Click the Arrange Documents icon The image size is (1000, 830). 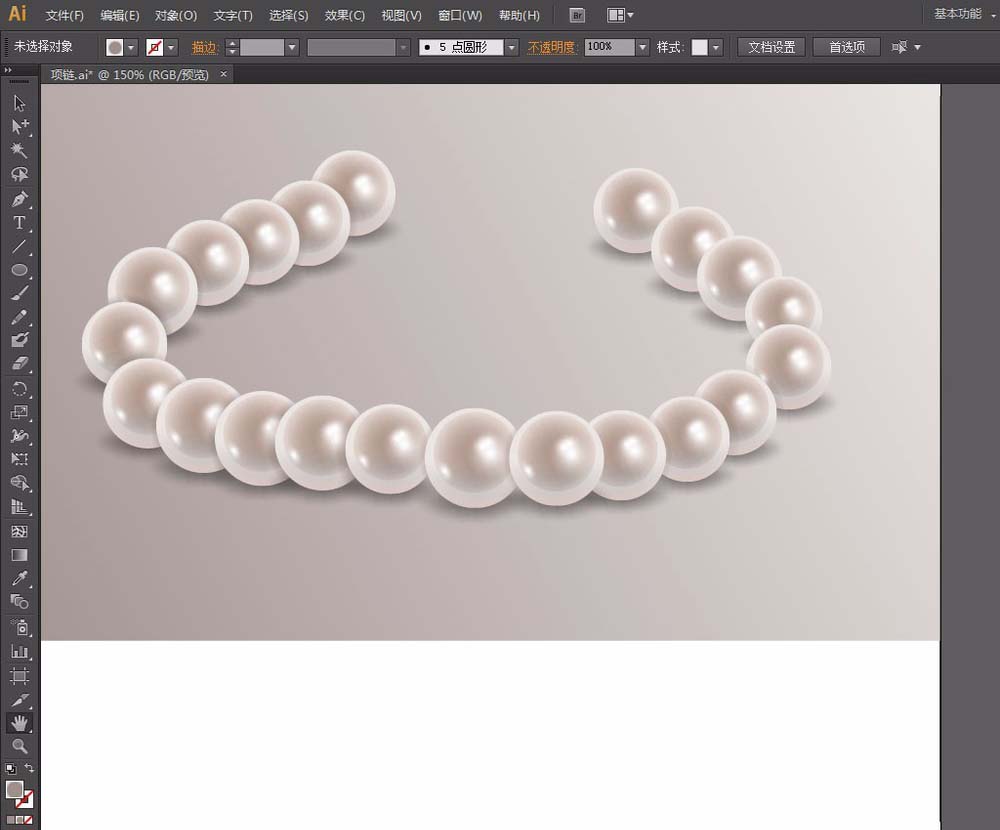click(620, 15)
